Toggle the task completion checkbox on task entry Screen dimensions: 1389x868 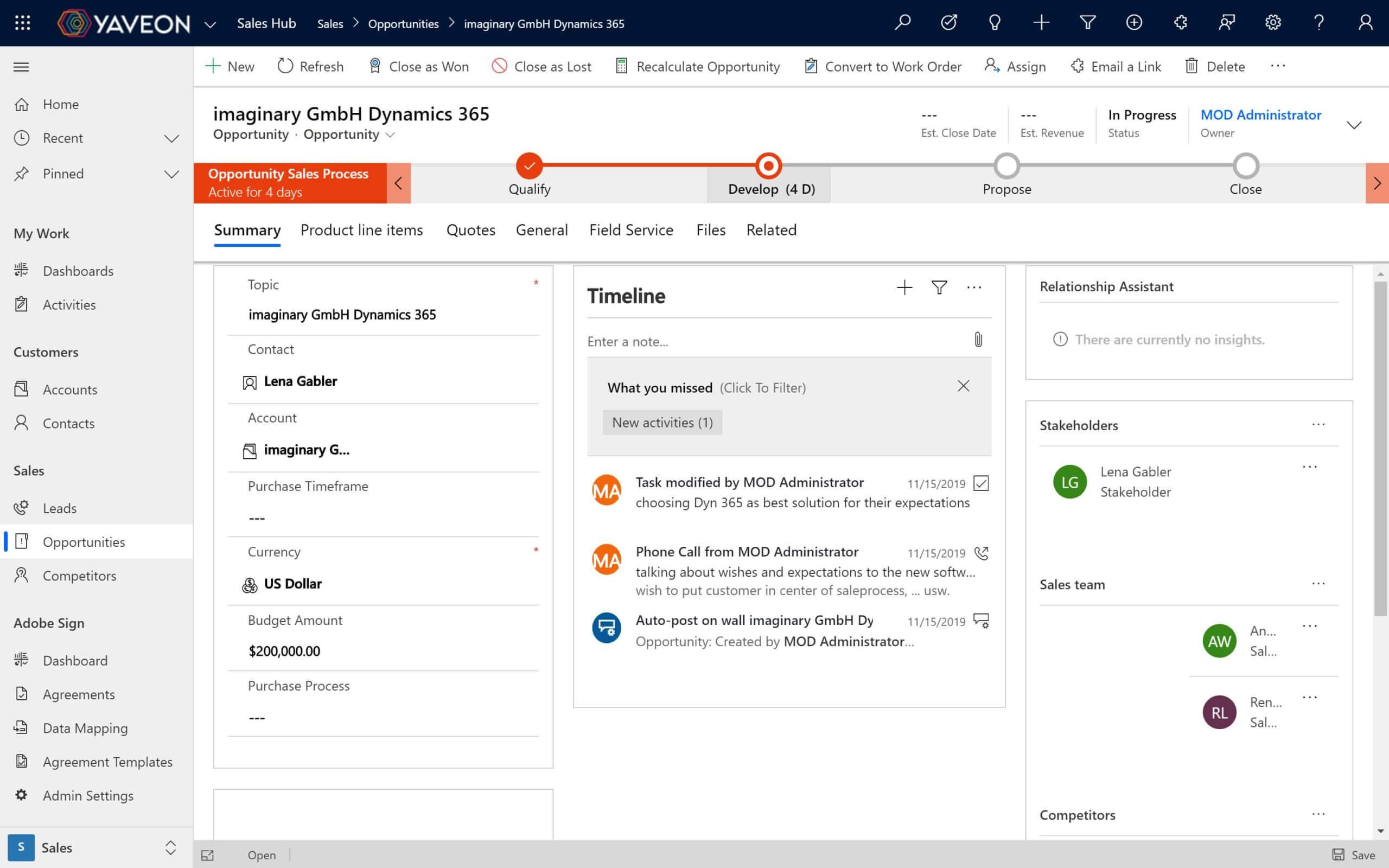click(980, 483)
